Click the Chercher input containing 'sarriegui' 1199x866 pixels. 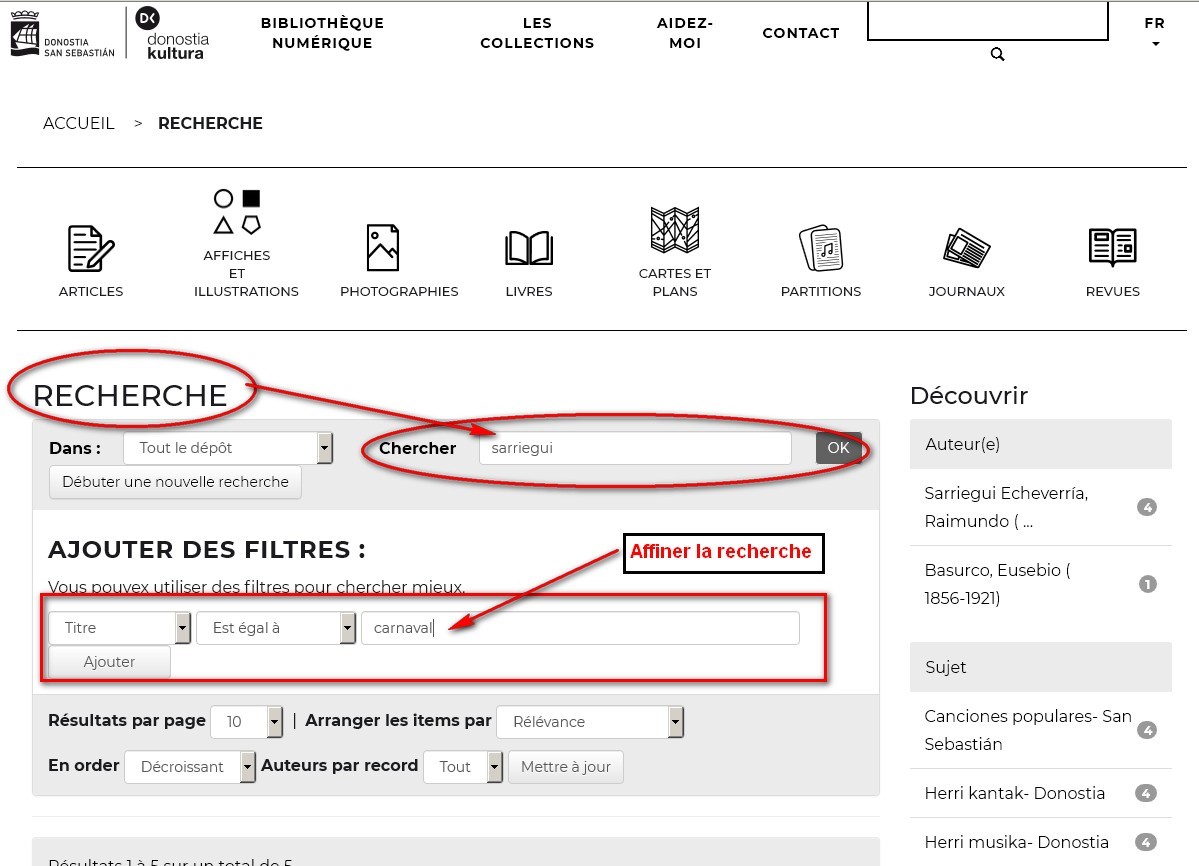pos(634,448)
